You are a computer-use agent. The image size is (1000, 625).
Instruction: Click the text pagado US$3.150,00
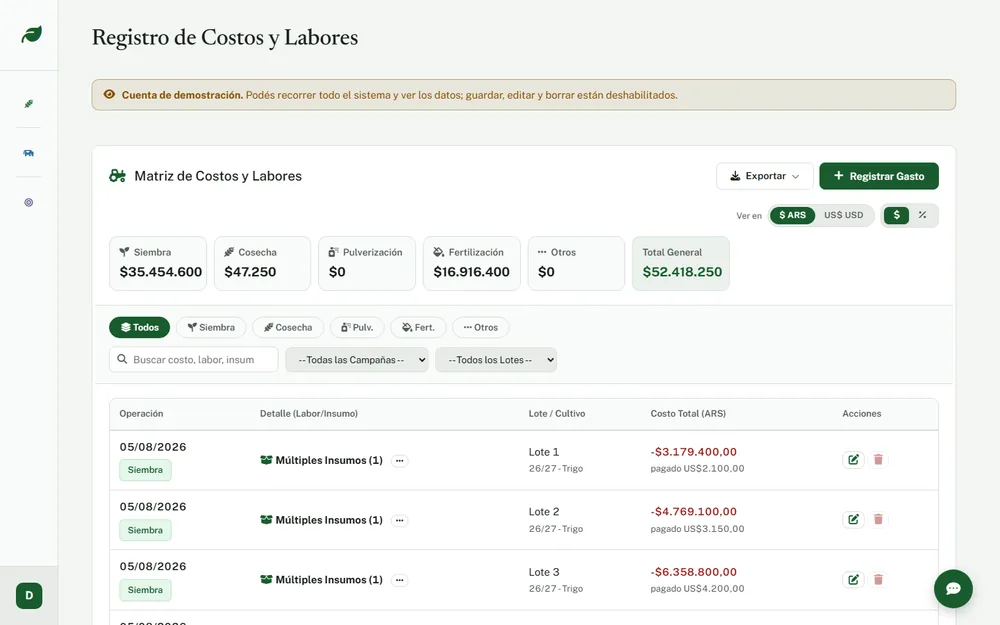point(697,529)
